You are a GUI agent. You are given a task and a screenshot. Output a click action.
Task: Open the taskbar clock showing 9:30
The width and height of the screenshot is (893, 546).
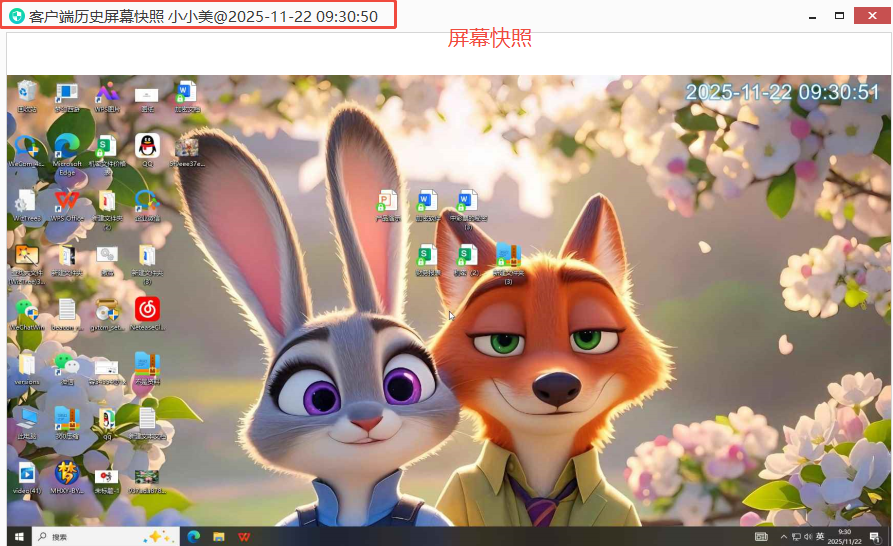[845, 536]
